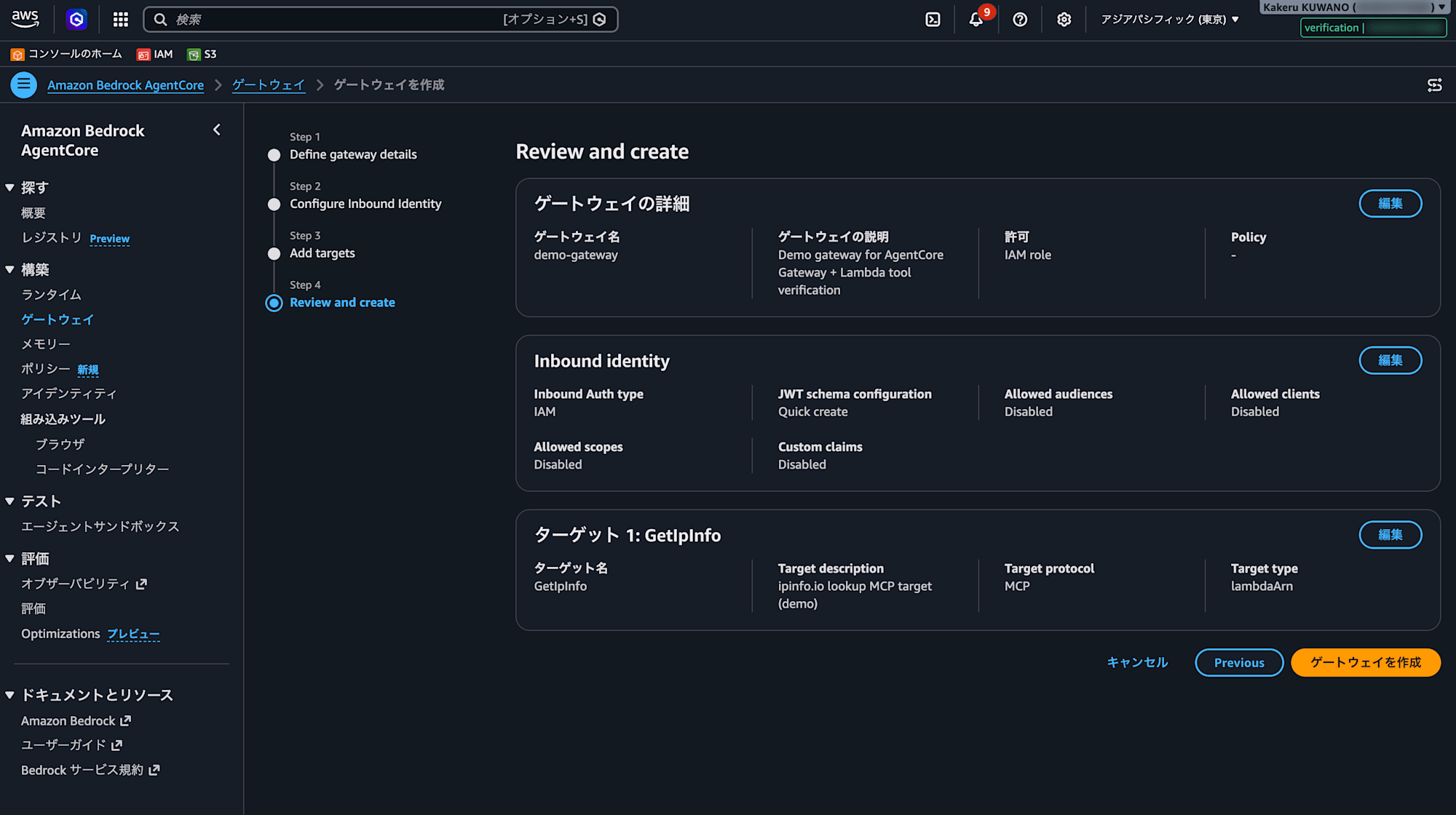Focus the 検索 search field

pos(381,20)
